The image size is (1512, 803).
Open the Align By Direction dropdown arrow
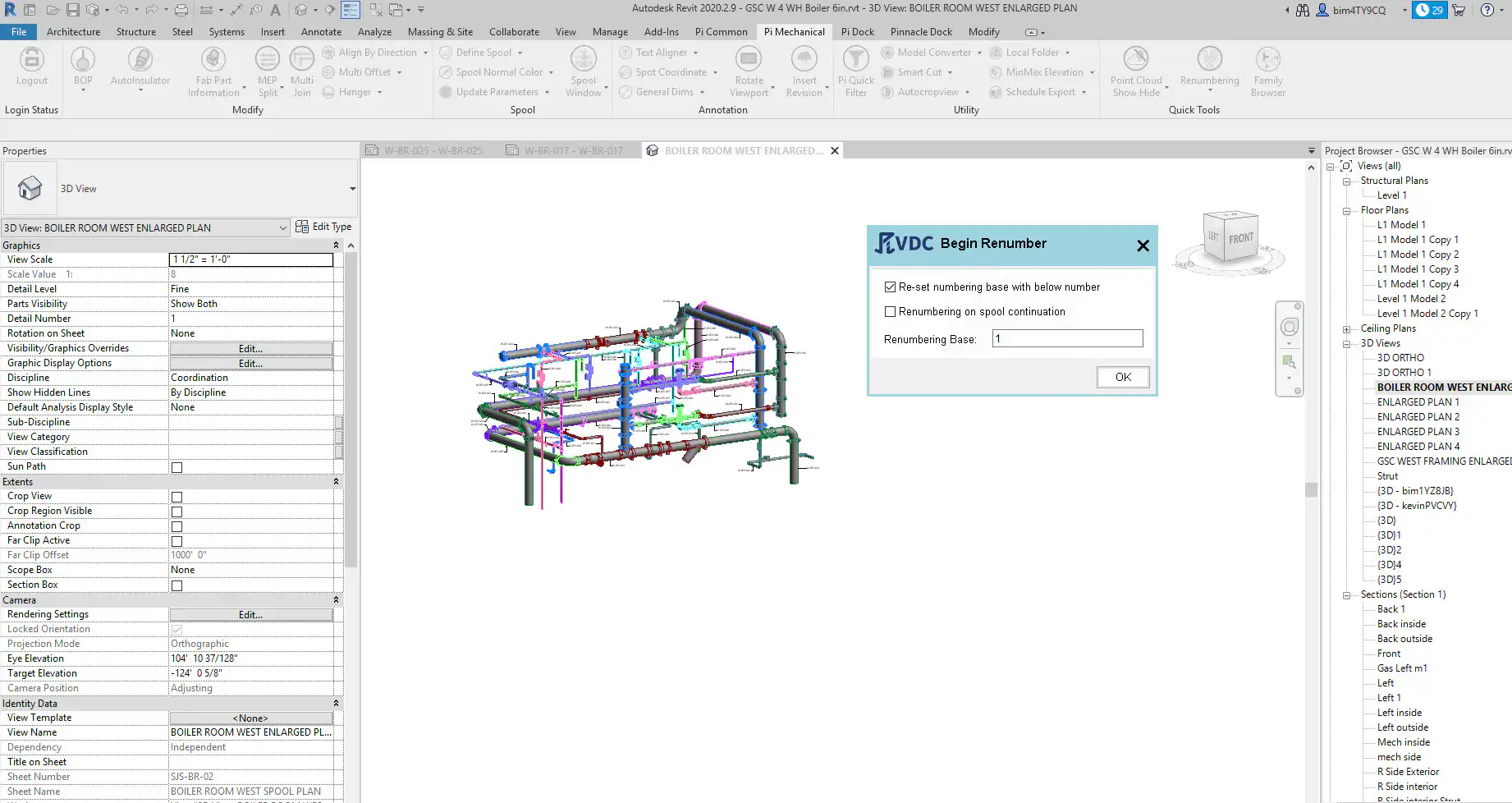(x=425, y=53)
